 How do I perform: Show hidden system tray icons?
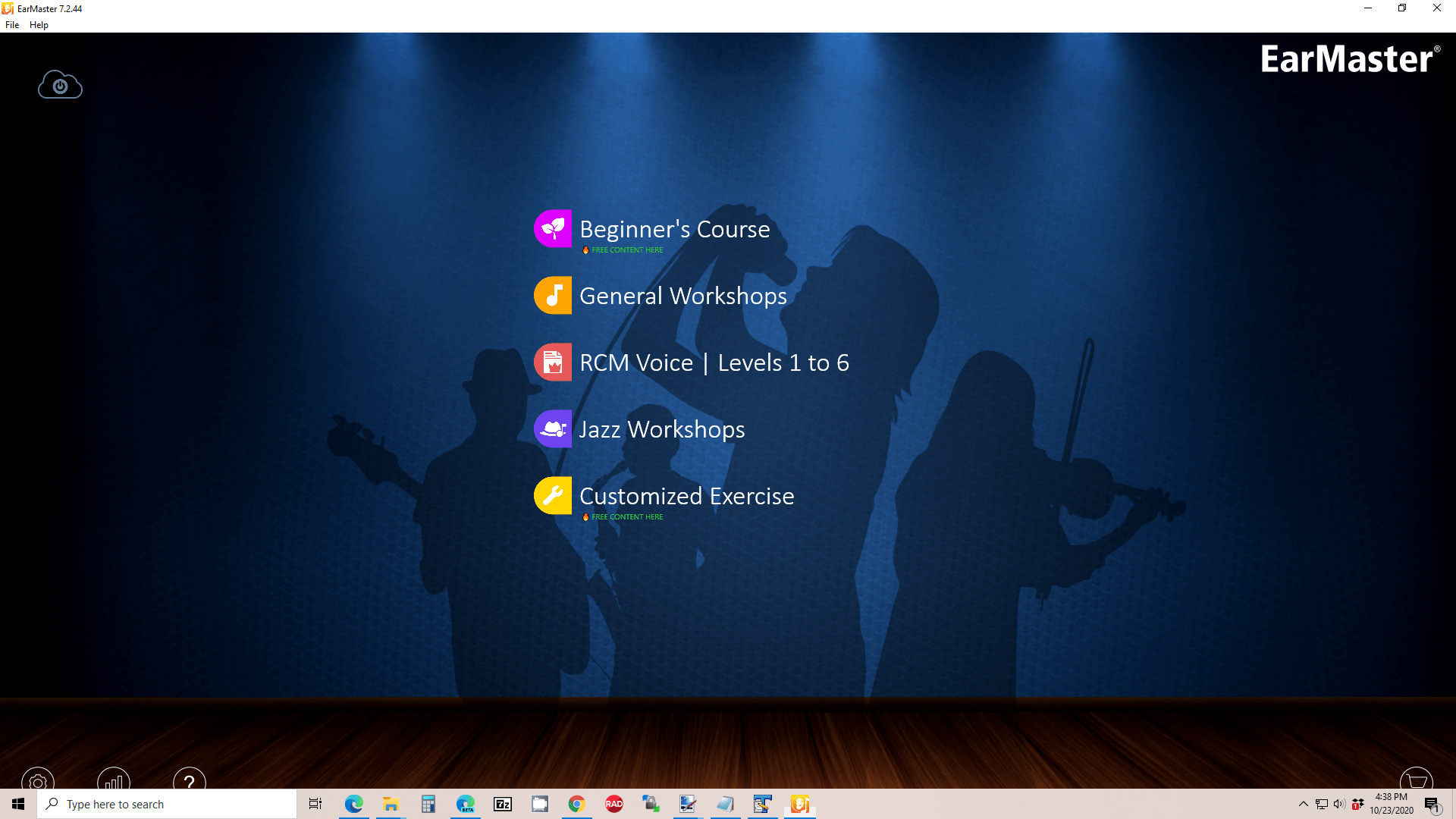click(x=1303, y=804)
